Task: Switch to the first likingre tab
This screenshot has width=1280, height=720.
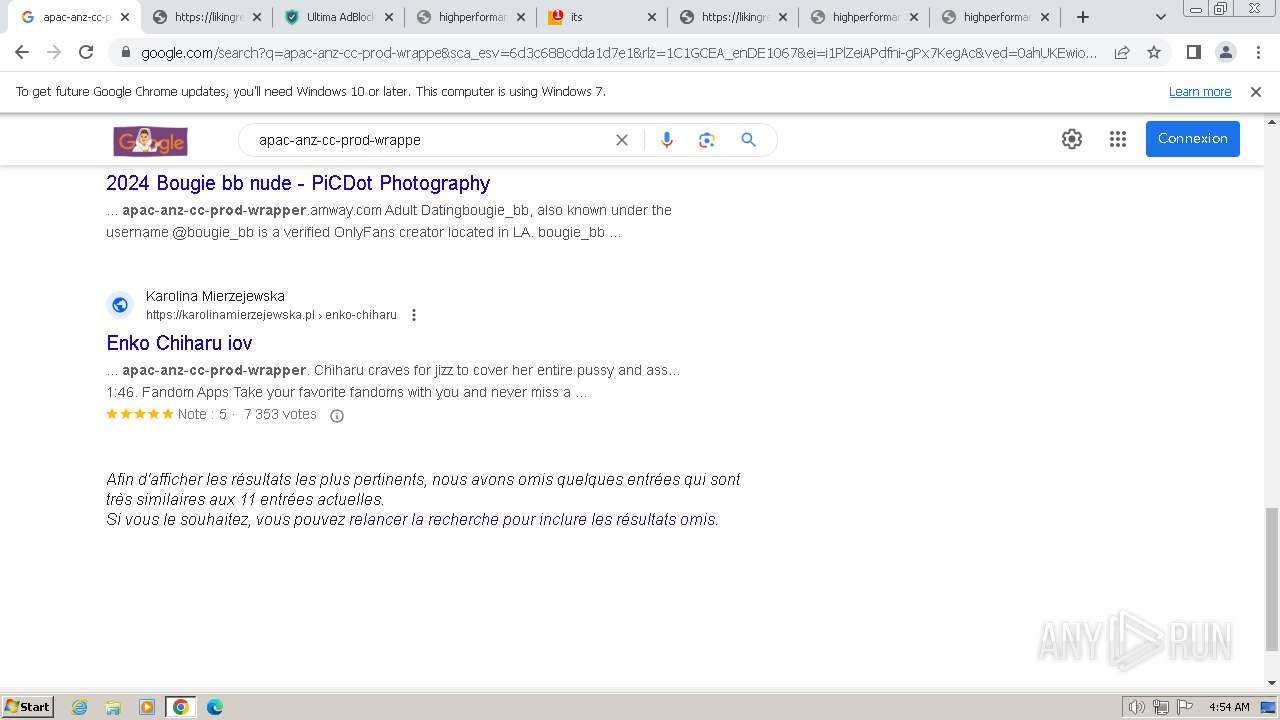Action: point(208,17)
